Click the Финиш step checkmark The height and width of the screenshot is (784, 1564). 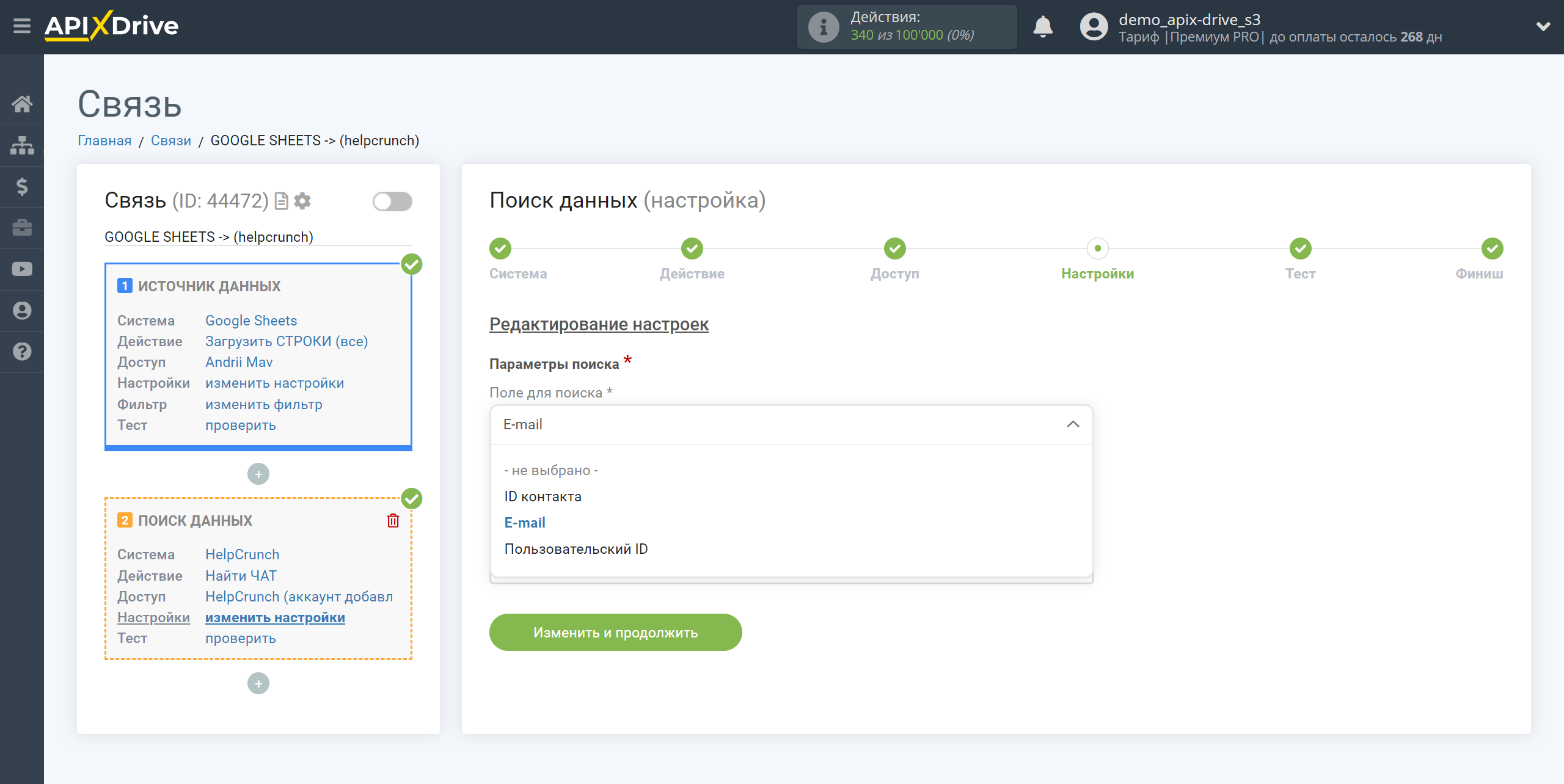click(x=1493, y=249)
